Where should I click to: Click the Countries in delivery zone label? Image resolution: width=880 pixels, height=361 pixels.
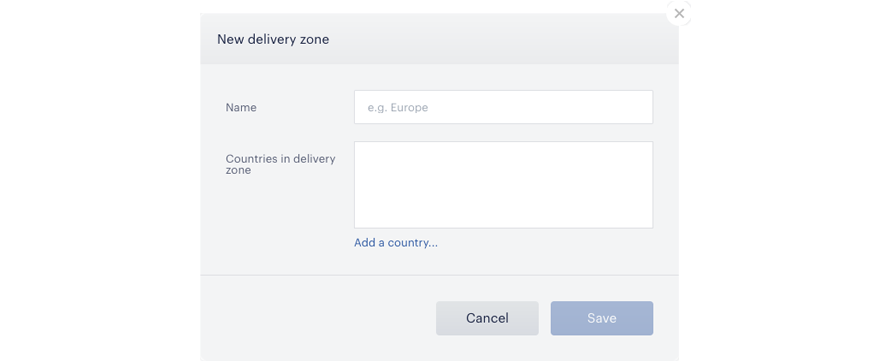pyautogui.click(x=281, y=164)
